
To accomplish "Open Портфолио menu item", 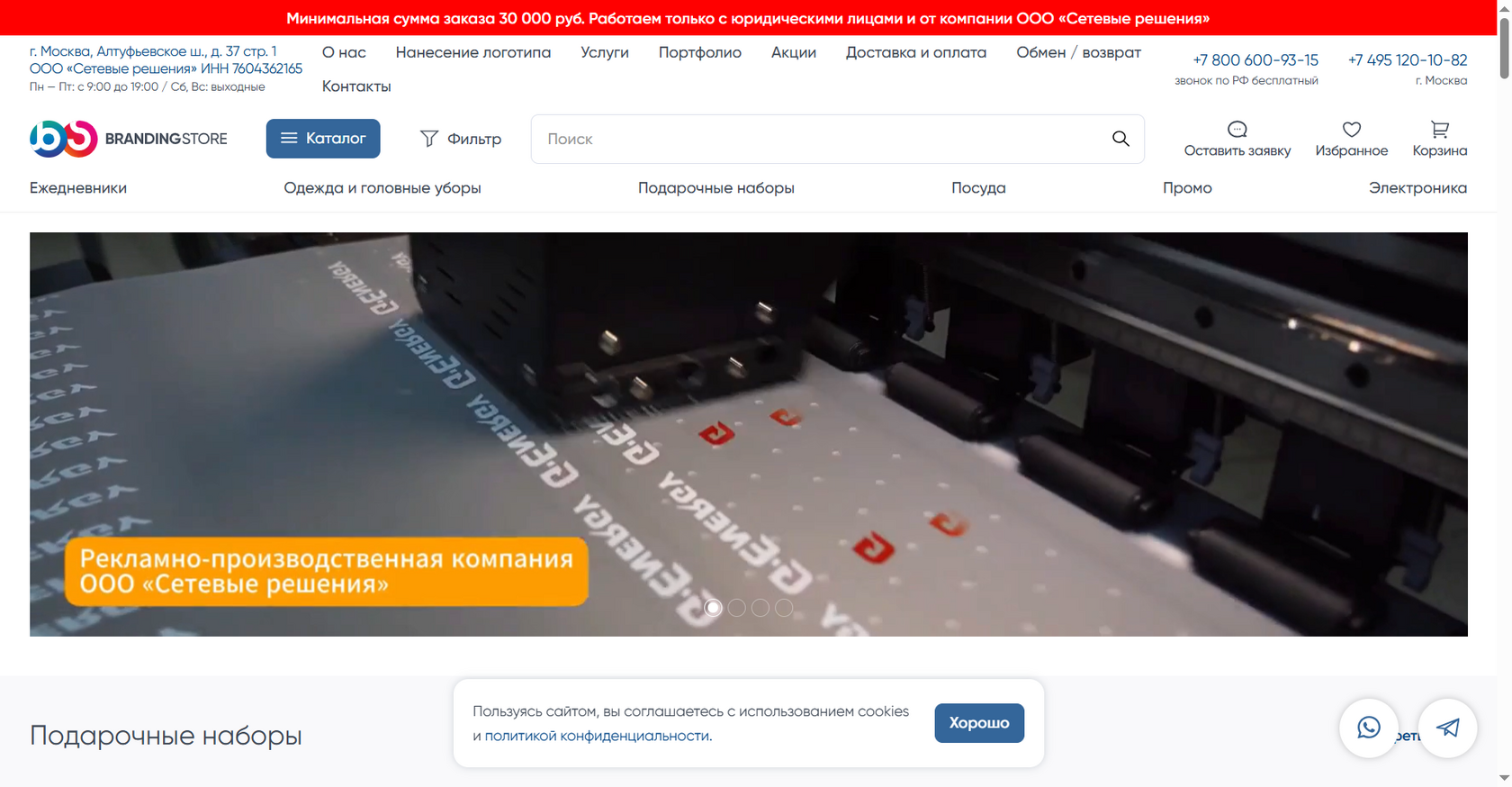I will [700, 52].
